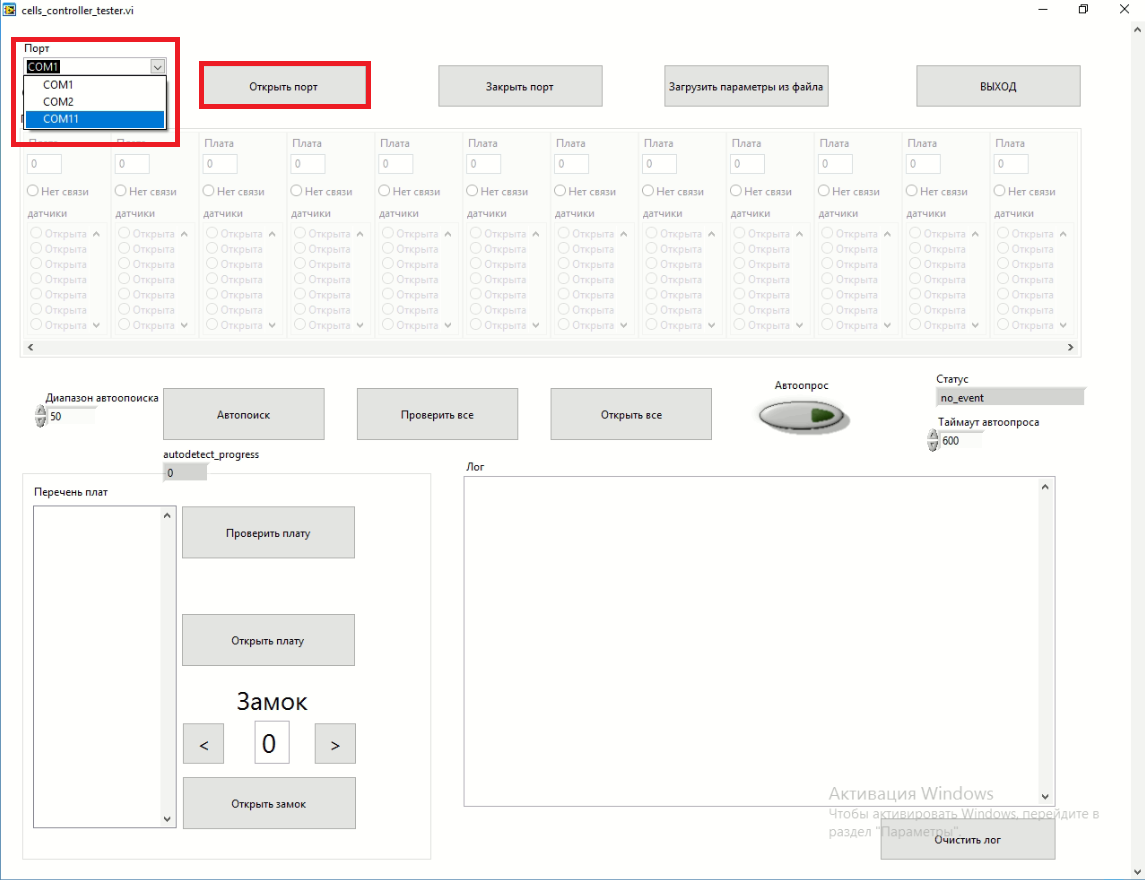Click the Диапазон автопоиска value field
The image size is (1145, 880).
click(70, 417)
